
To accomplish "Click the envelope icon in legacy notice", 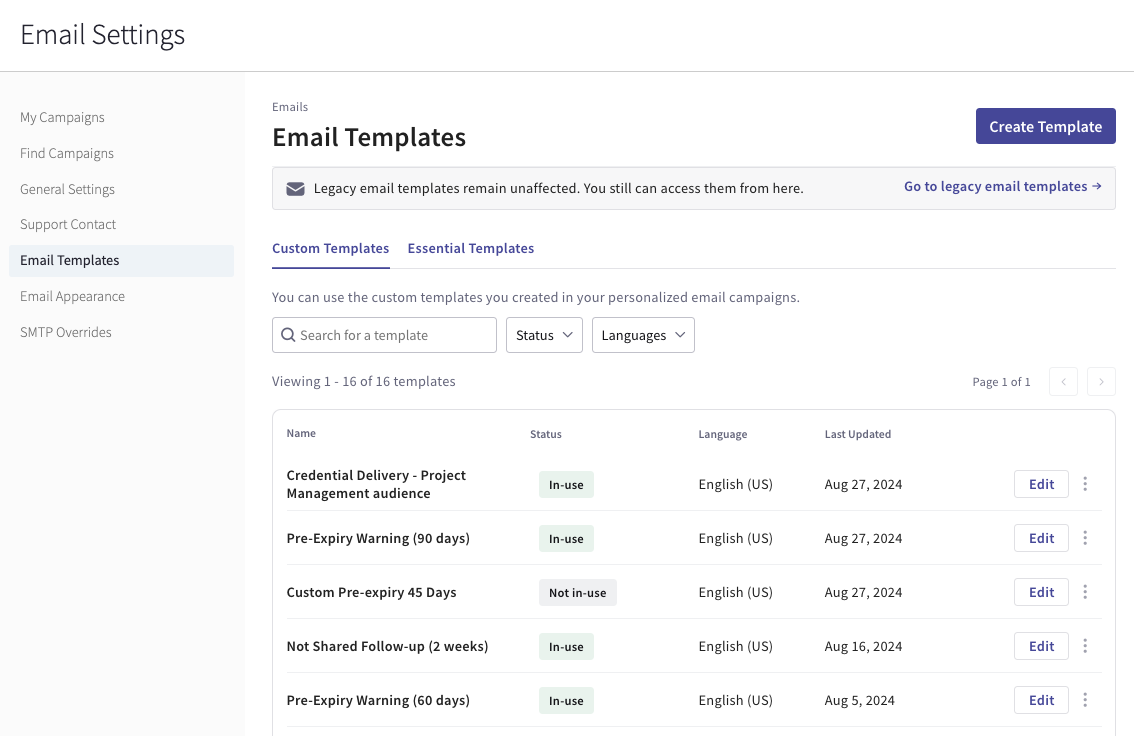I will 295,189.
